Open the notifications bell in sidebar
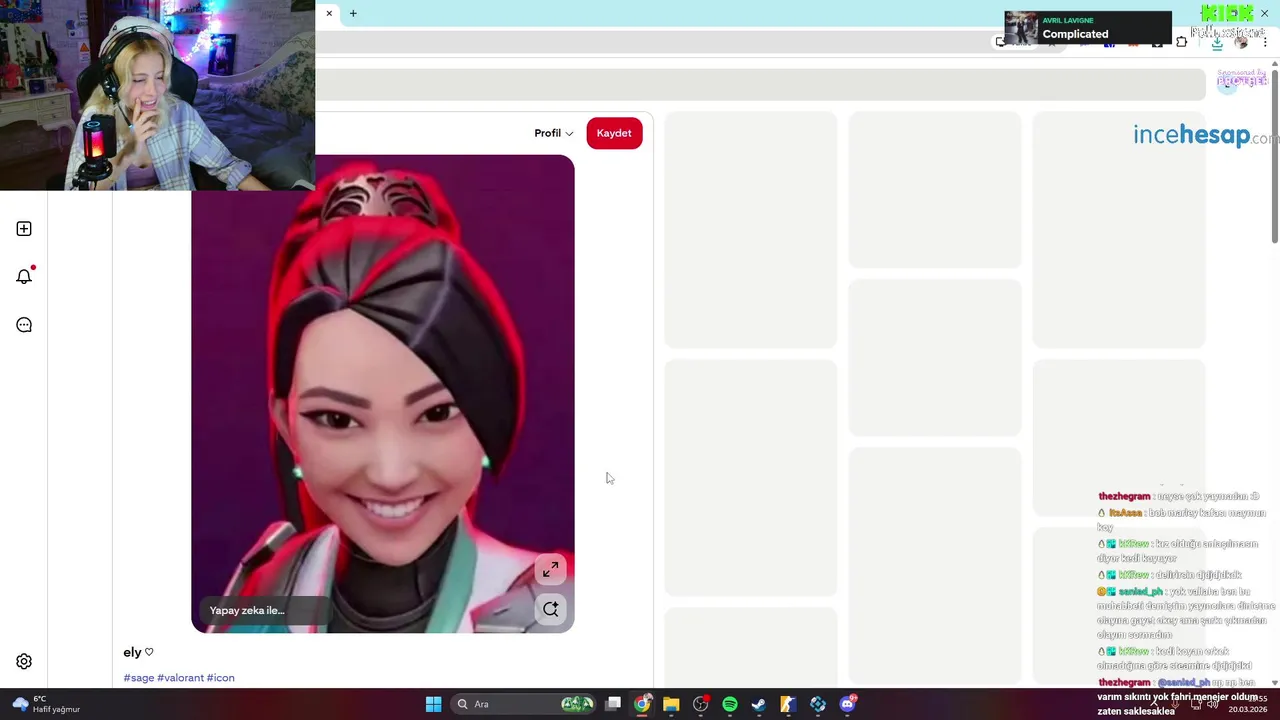1280x720 pixels. pos(24,276)
